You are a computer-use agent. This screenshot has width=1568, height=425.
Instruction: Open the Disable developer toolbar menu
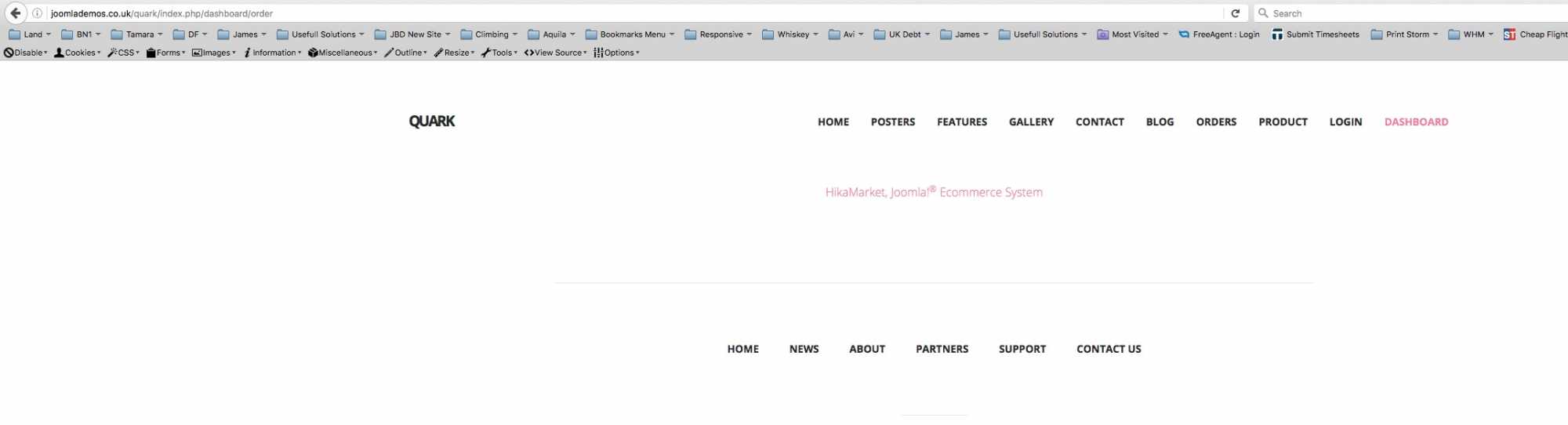(x=26, y=53)
